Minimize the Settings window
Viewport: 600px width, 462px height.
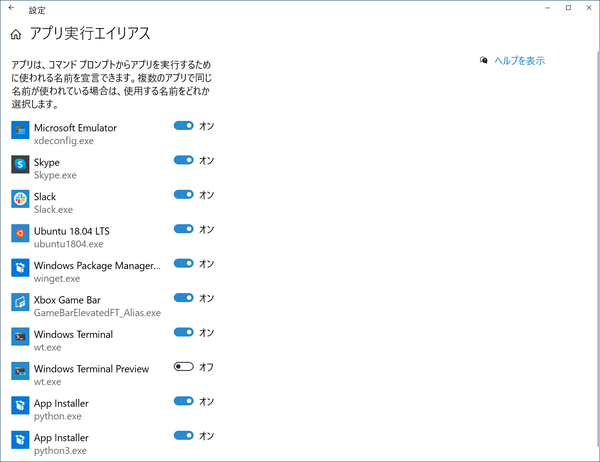pos(548,8)
